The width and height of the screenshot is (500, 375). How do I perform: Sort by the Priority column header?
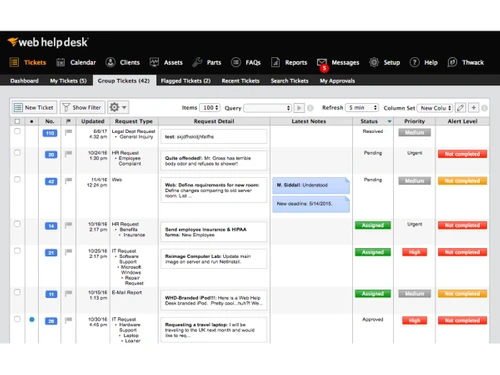pos(414,121)
